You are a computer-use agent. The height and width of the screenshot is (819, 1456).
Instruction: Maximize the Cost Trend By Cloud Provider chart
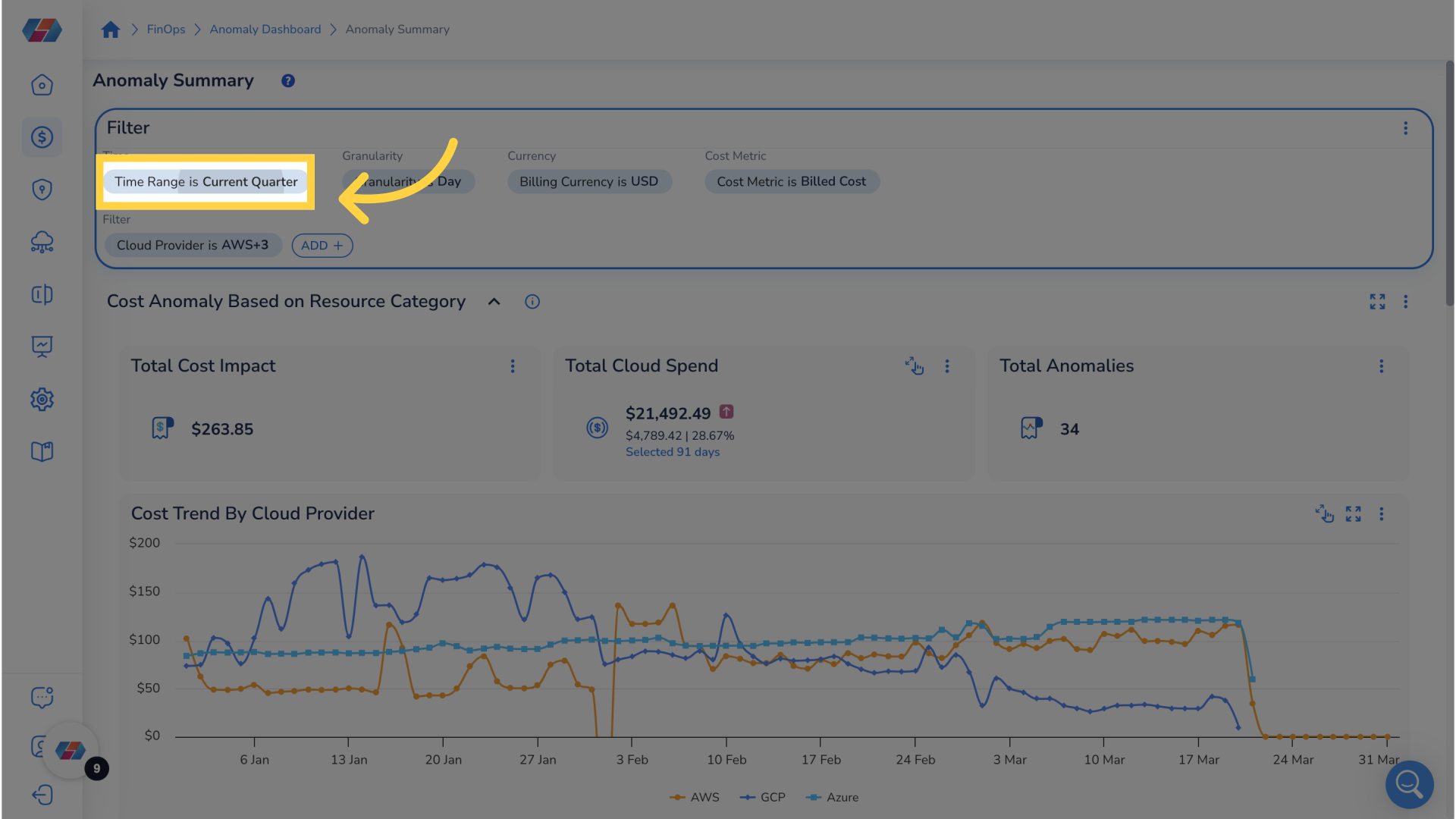click(1353, 514)
